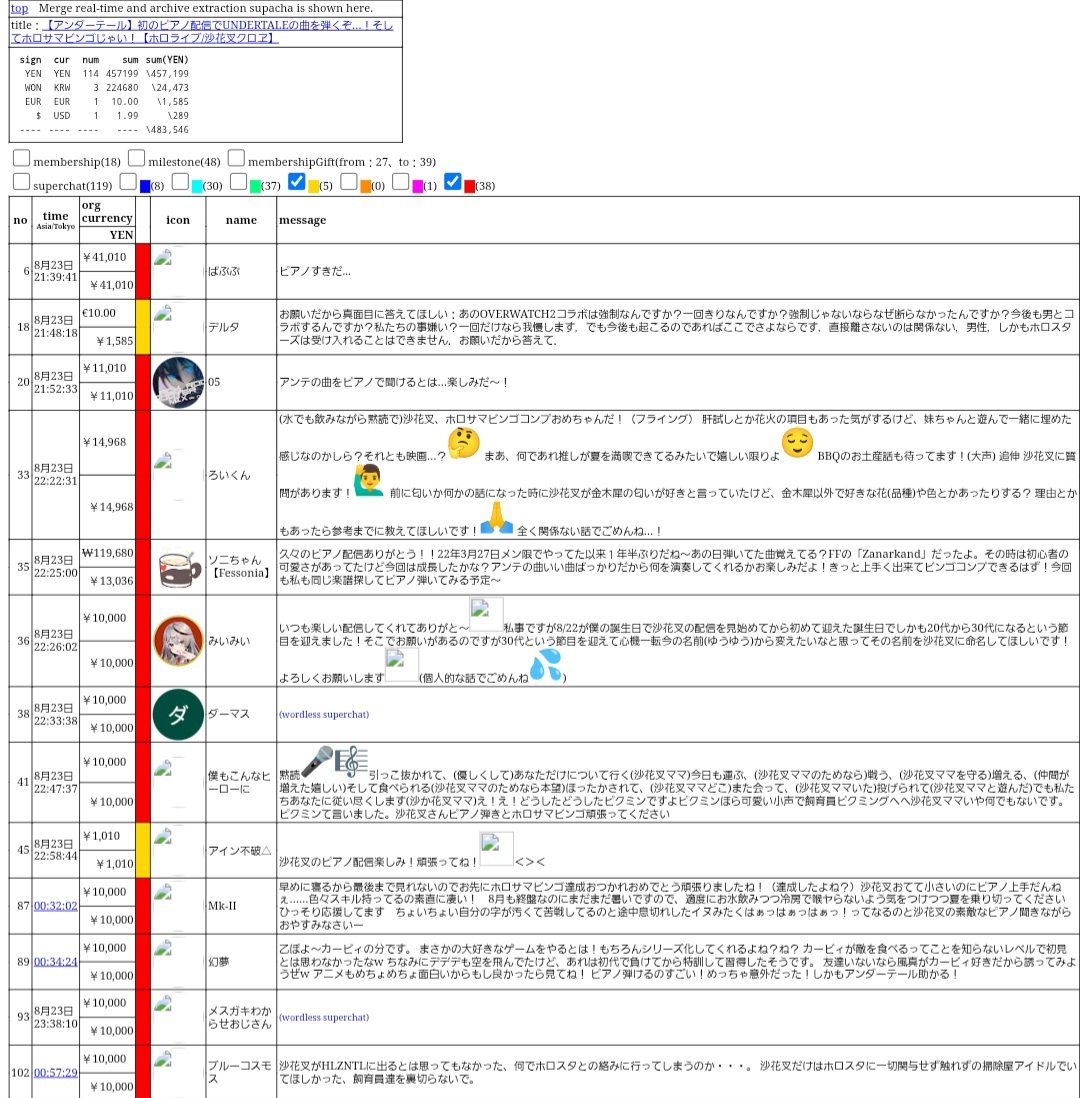Click the '₩119,680' amount cell

(107, 553)
